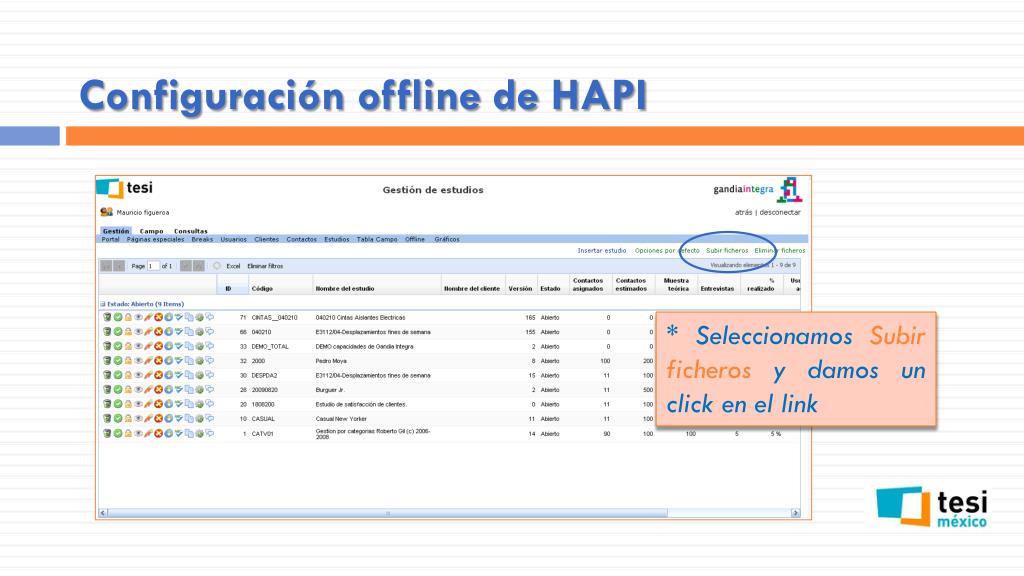The image size is (1024, 576).
Task: Click the trash icon for CATV01 study
Action: tap(107, 433)
